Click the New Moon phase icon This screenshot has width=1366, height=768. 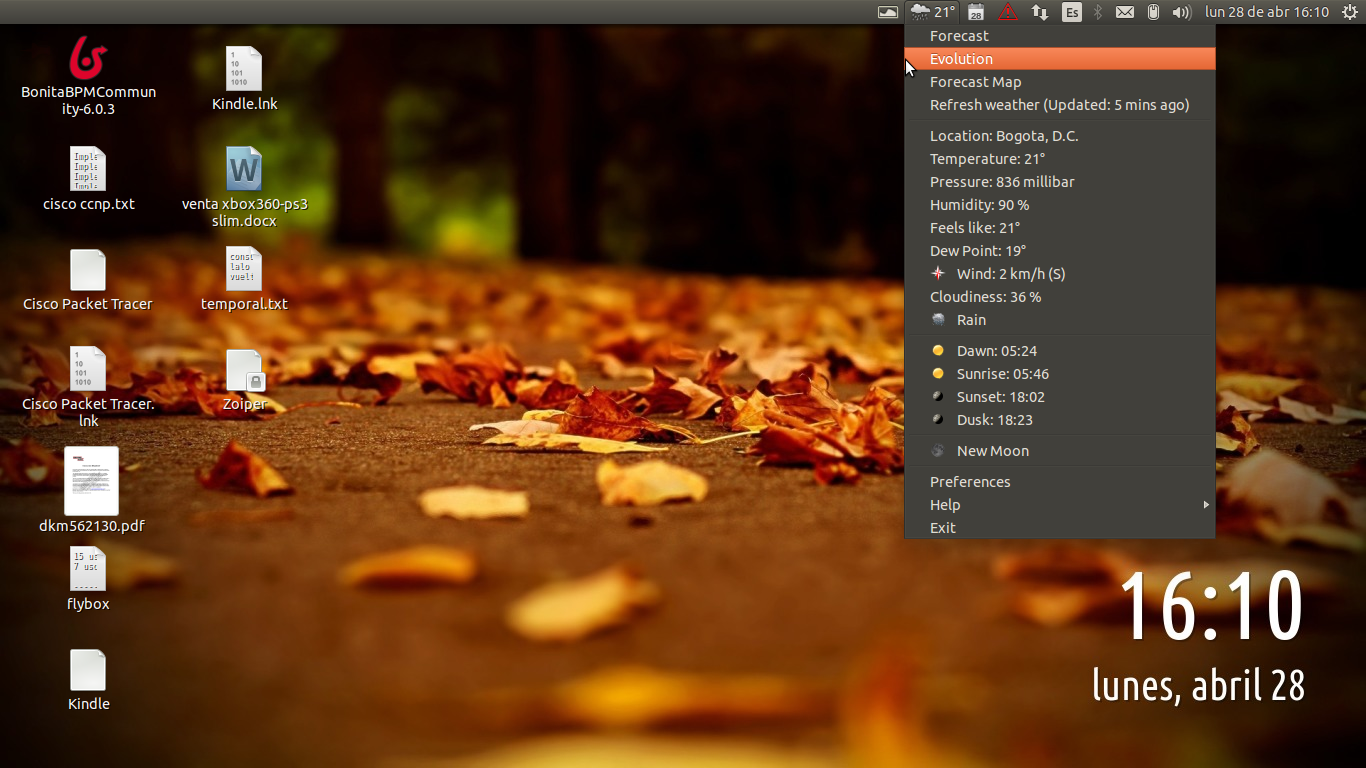point(937,450)
